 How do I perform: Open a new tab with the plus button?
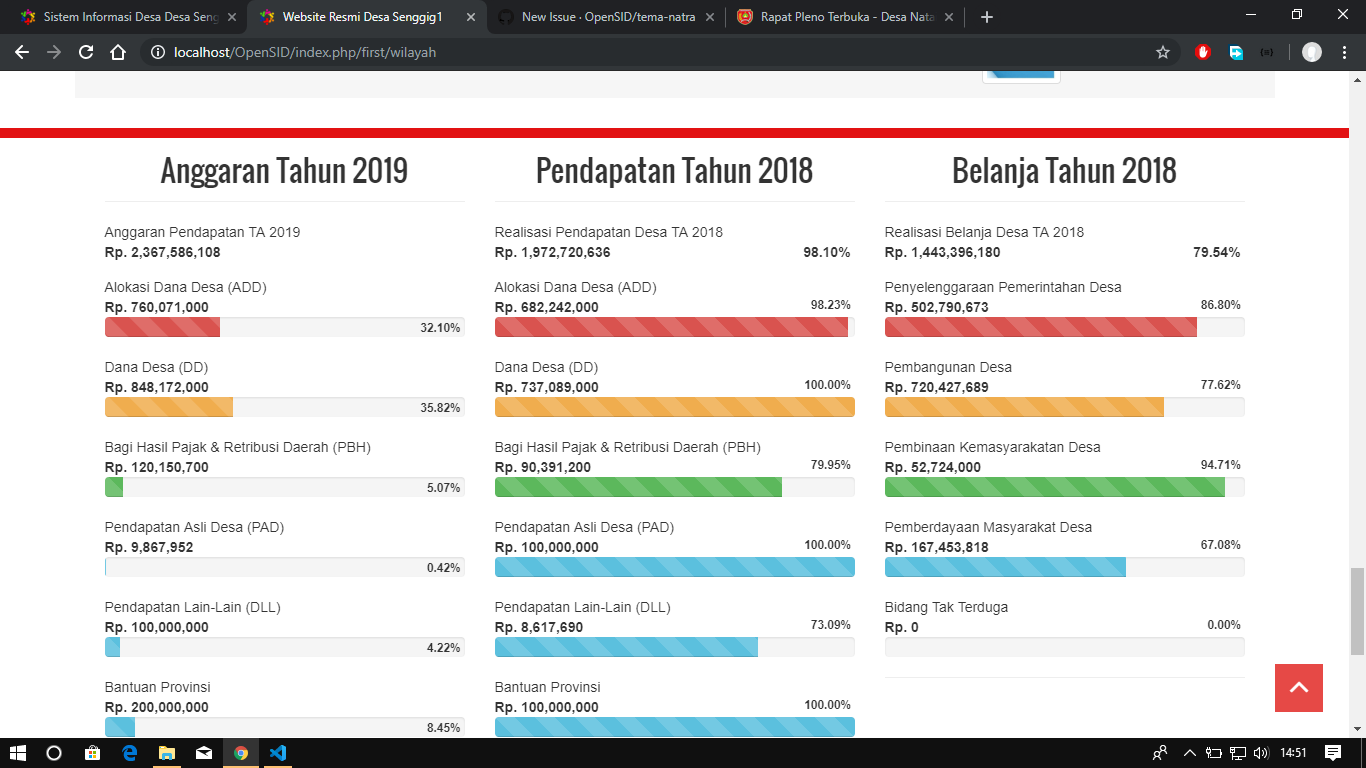pyautogui.click(x=985, y=16)
